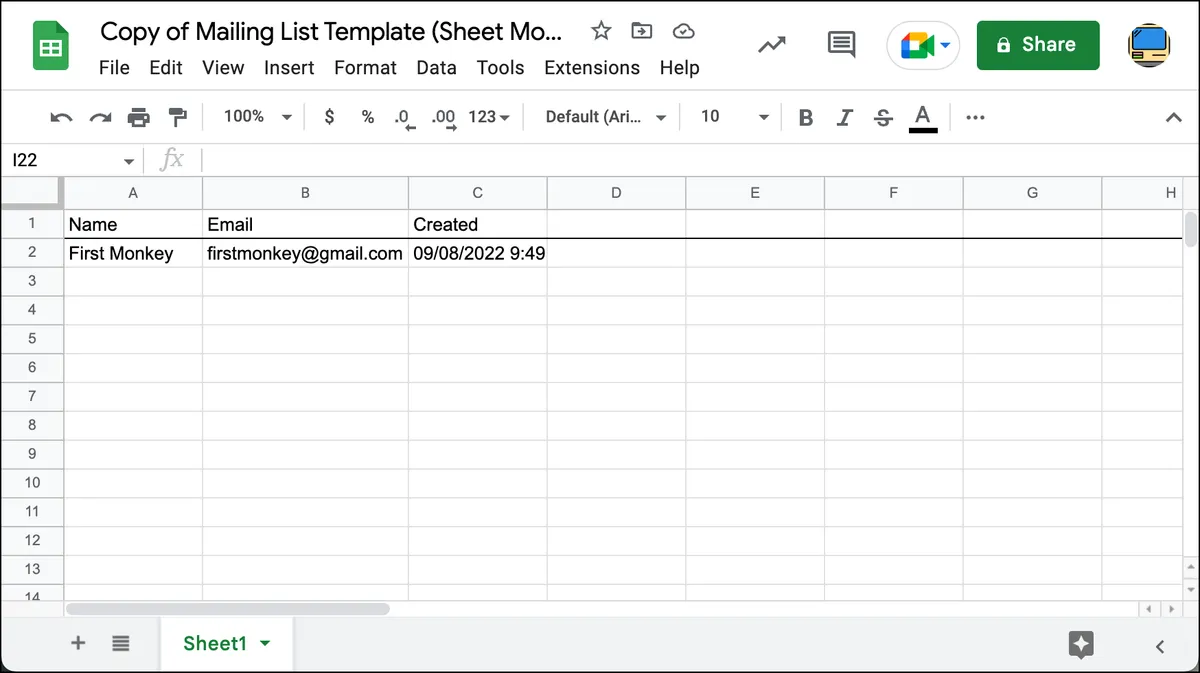The width and height of the screenshot is (1200, 673).
Task: Open the Tools menu
Action: (x=500, y=68)
